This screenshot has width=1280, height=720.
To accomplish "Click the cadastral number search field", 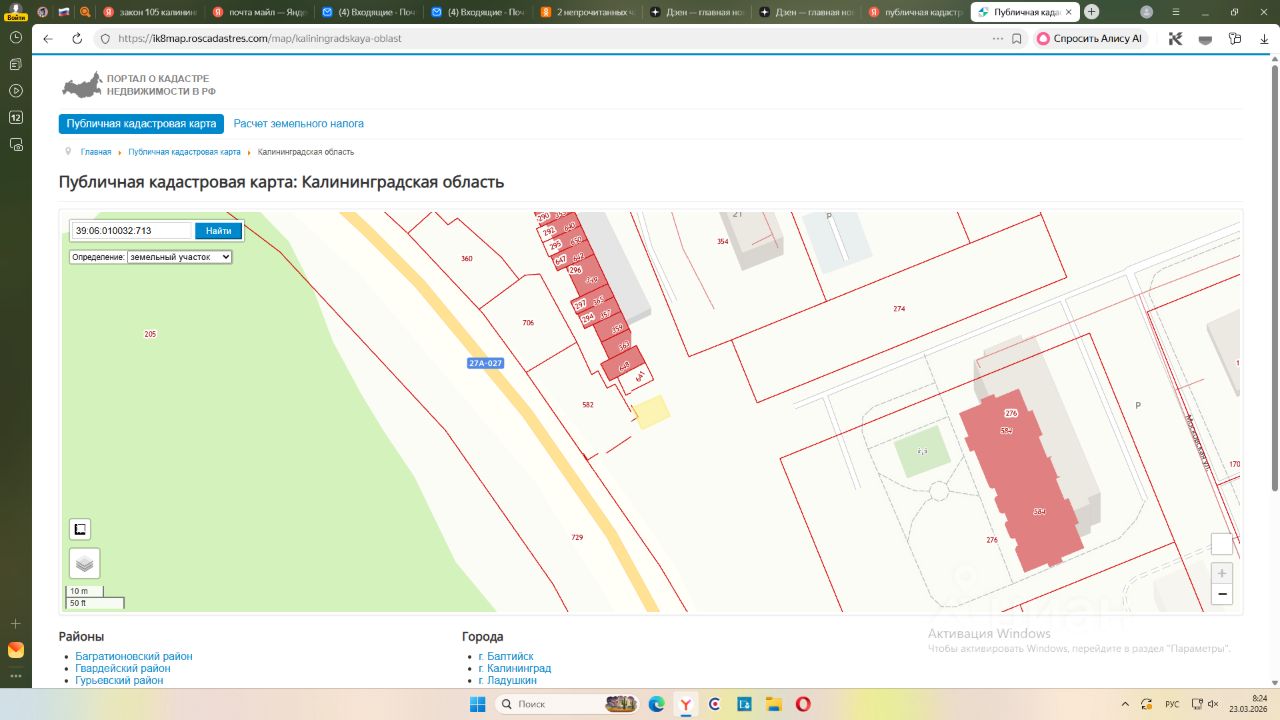I will coord(130,231).
